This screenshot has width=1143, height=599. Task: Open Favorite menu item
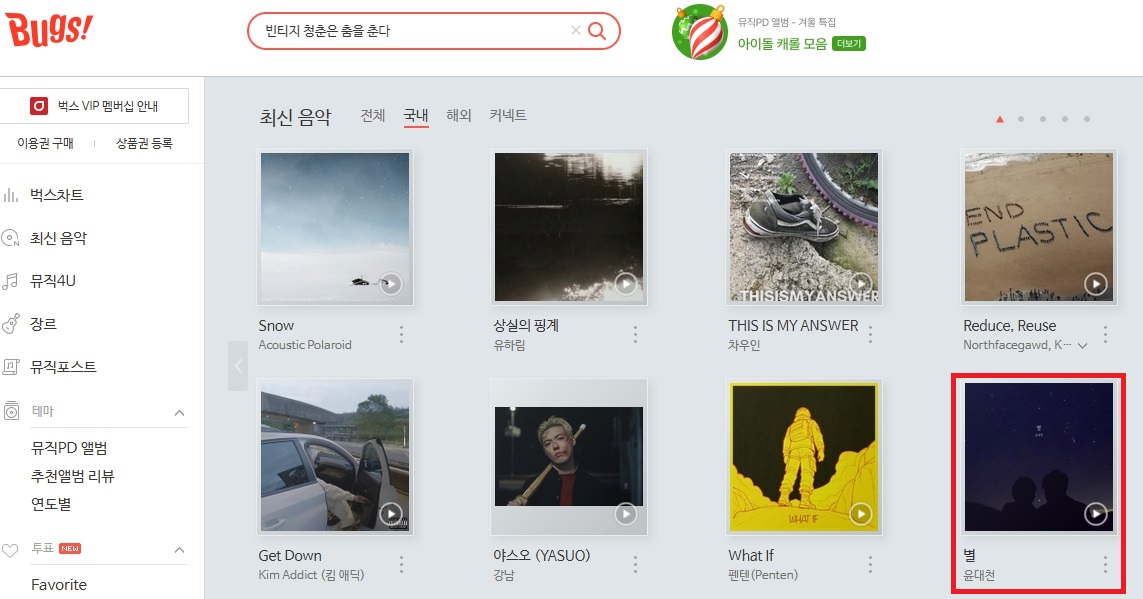tap(59, 584)
